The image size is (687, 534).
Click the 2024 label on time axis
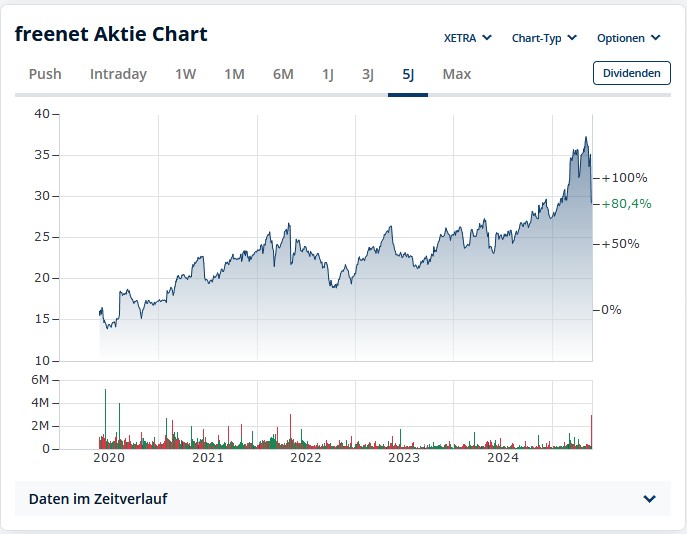503,458
